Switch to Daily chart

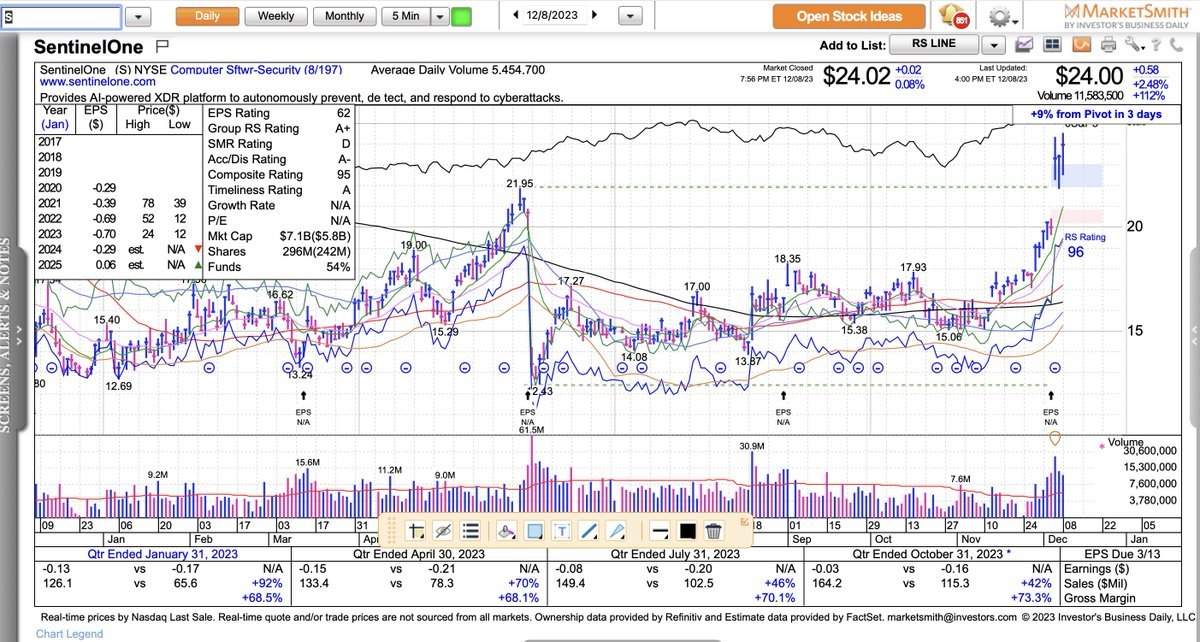click(207, 16)
